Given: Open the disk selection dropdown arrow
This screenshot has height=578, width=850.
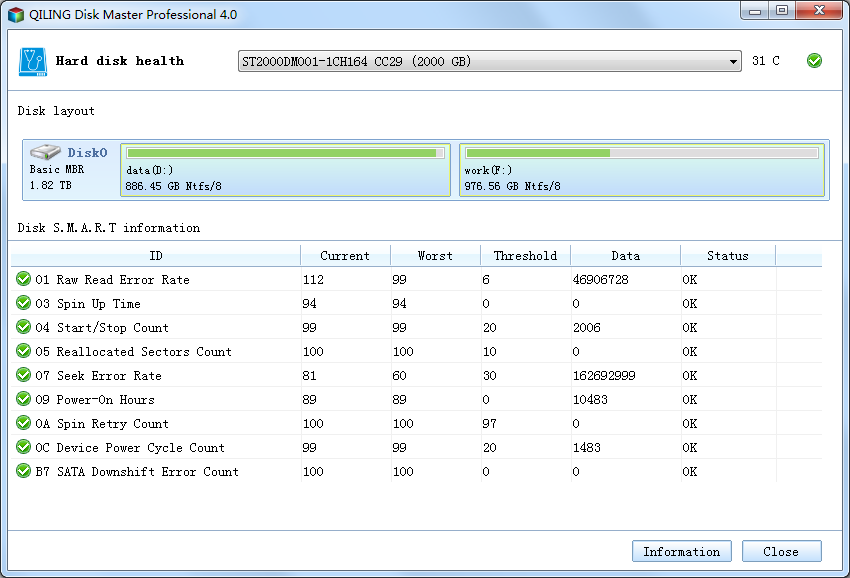Looking at the screenshot, I should click(x=733, y=62).
